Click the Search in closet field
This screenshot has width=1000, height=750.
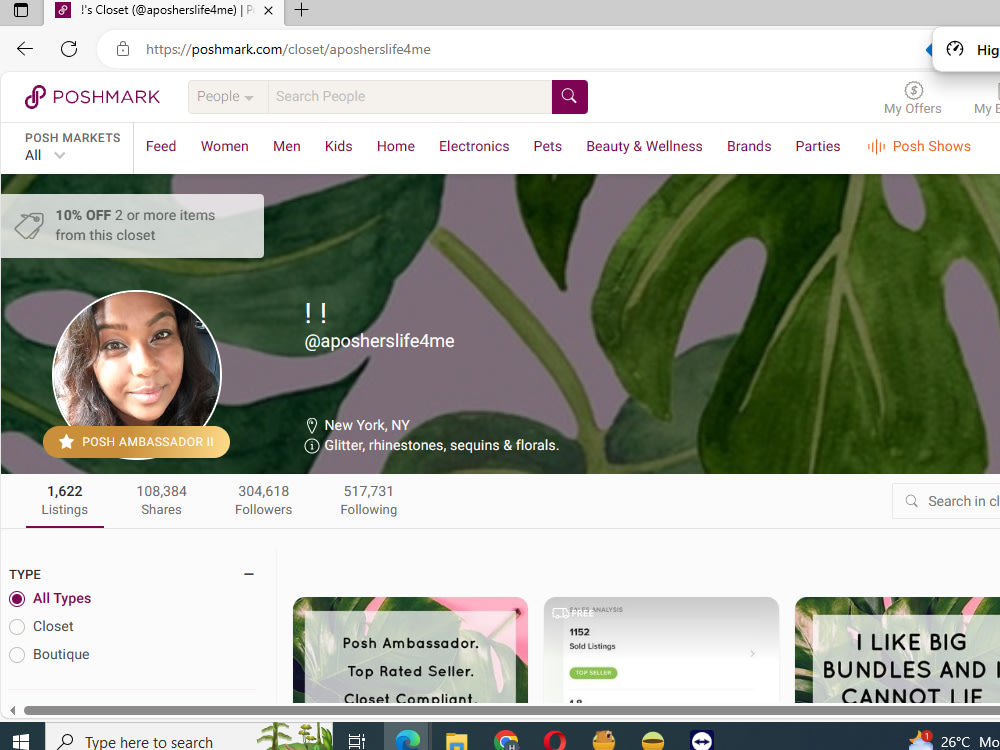(x=946, y=501)
